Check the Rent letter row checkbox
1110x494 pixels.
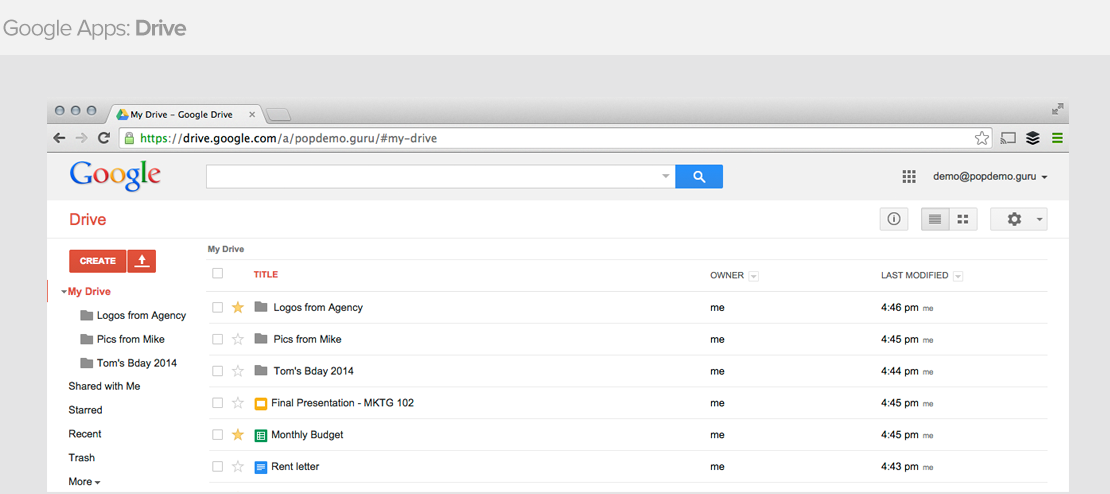click(x=217, y=466)
